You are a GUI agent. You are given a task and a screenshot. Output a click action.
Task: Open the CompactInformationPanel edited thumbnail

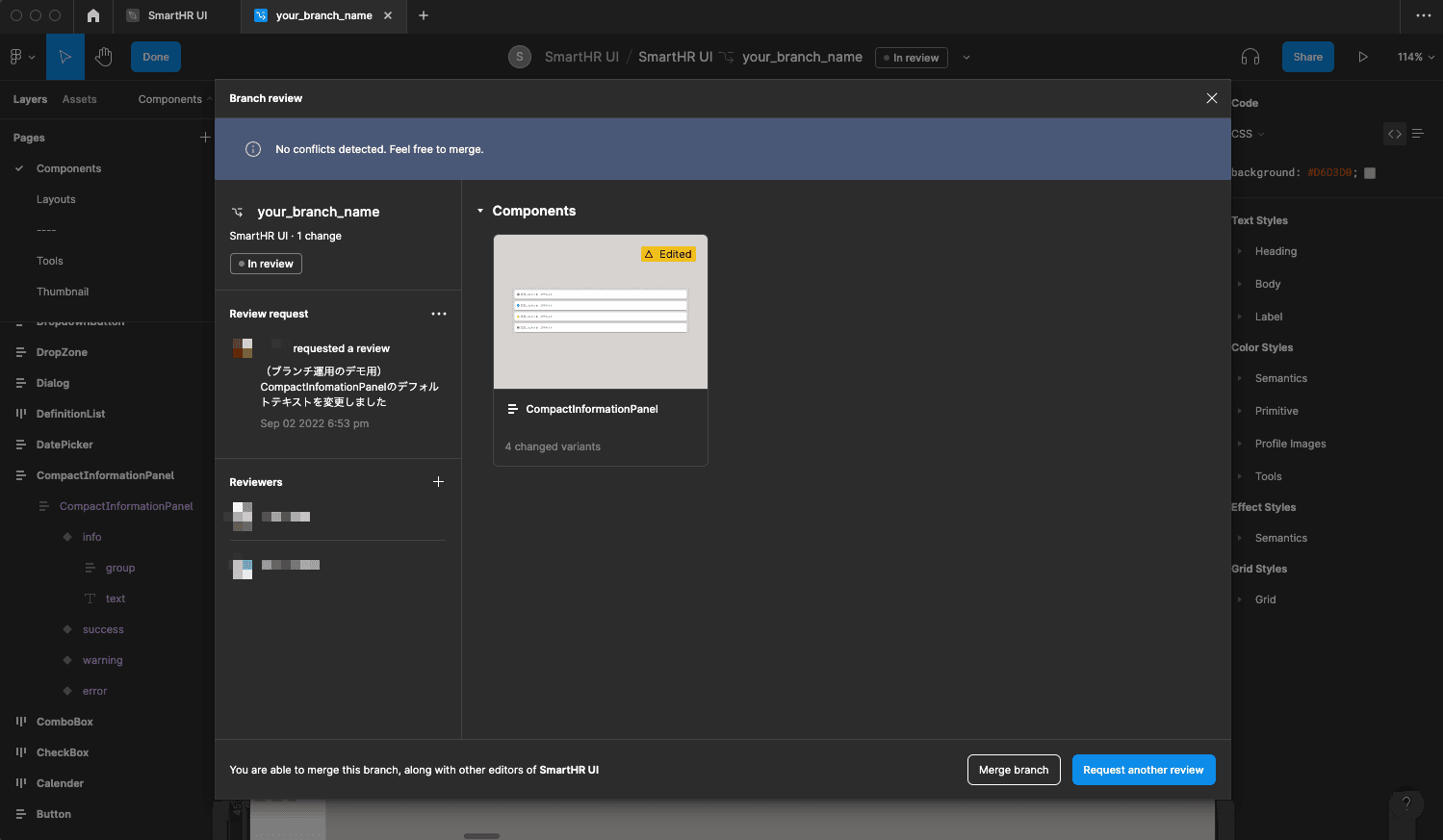coord(600,313)
